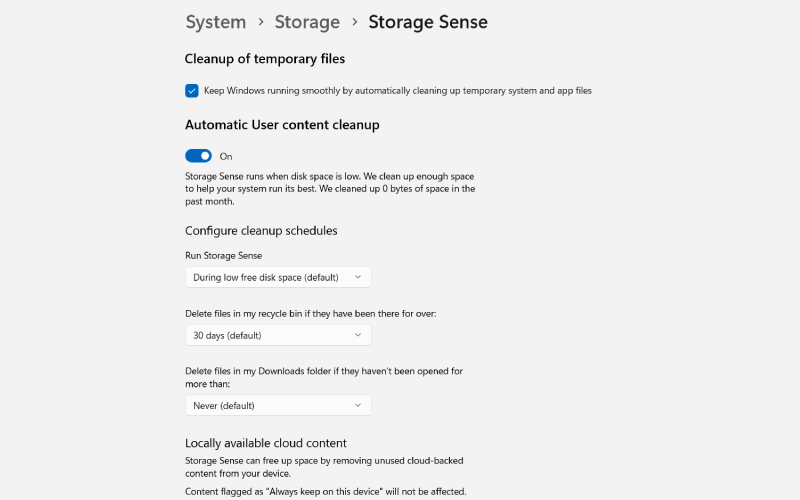Click the arrow on the Never (default) dropdown
Image resolution: width=800 pixels, height=500 pixels.
[358, 405]
